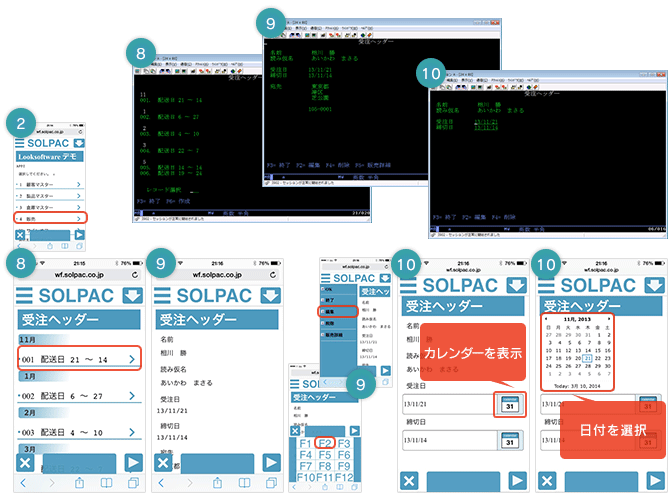
Task: Open Safari tabs icon below the 11月 list screen
Action: point(133,483)
